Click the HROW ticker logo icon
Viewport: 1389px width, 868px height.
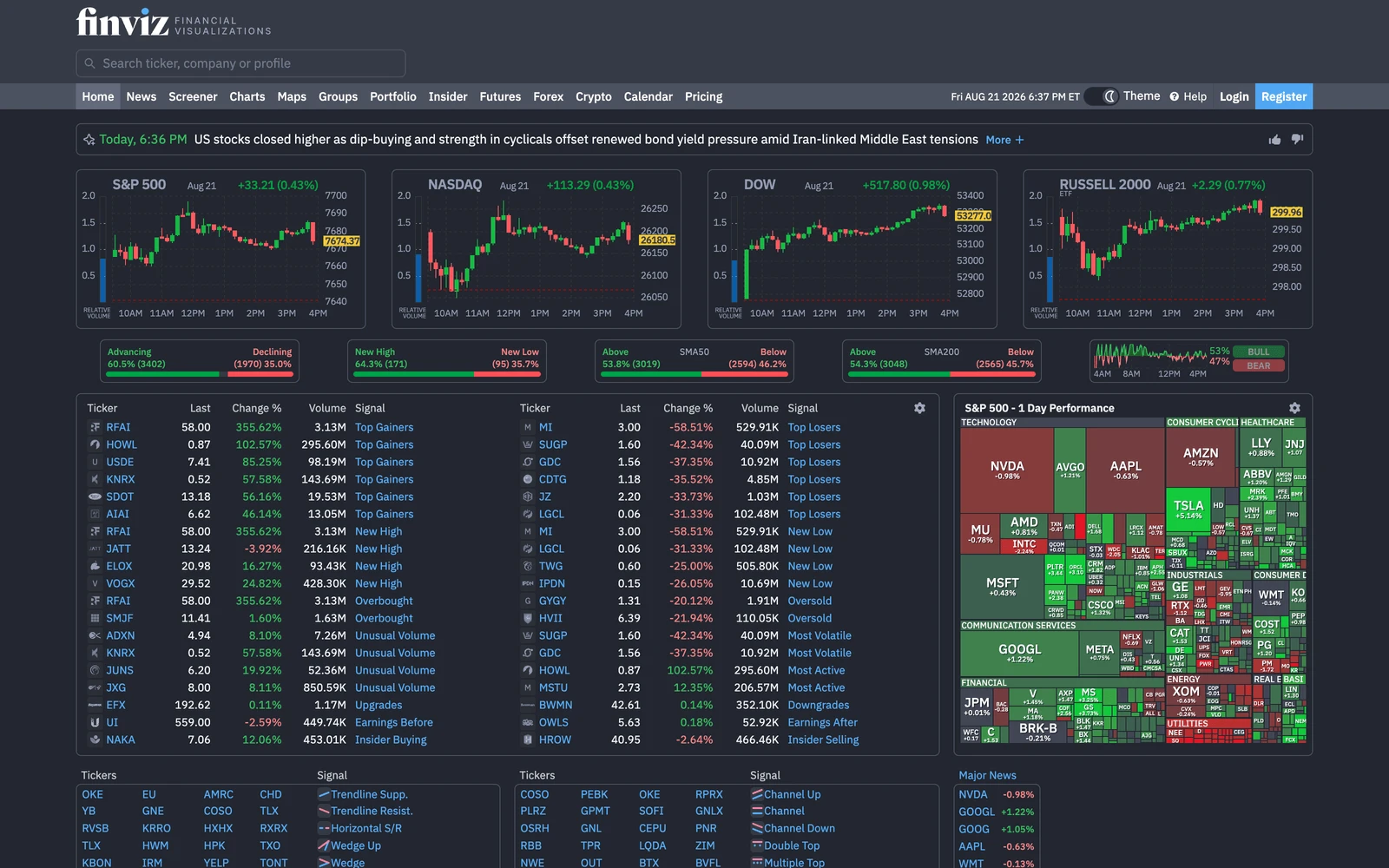coord(527,740)
